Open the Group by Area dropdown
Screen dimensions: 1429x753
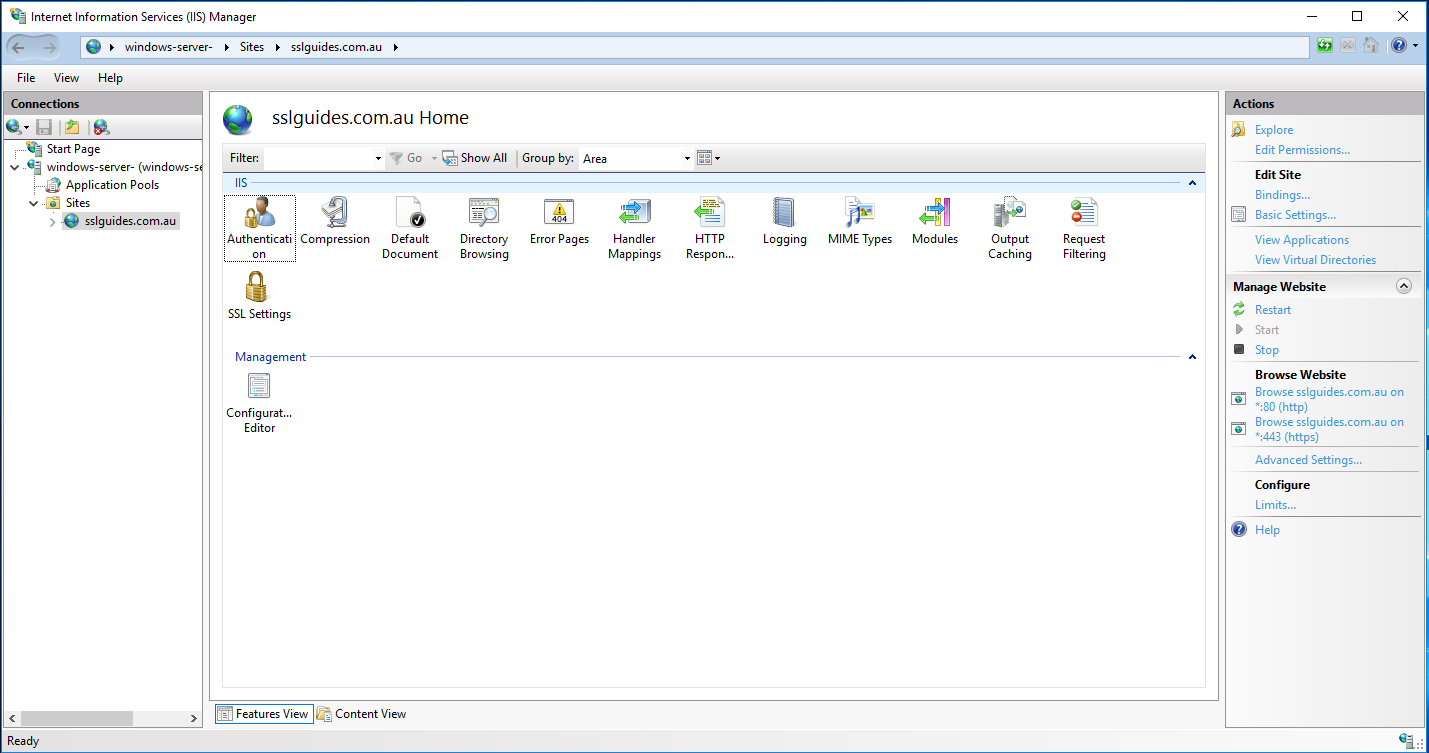pos(684,158)
